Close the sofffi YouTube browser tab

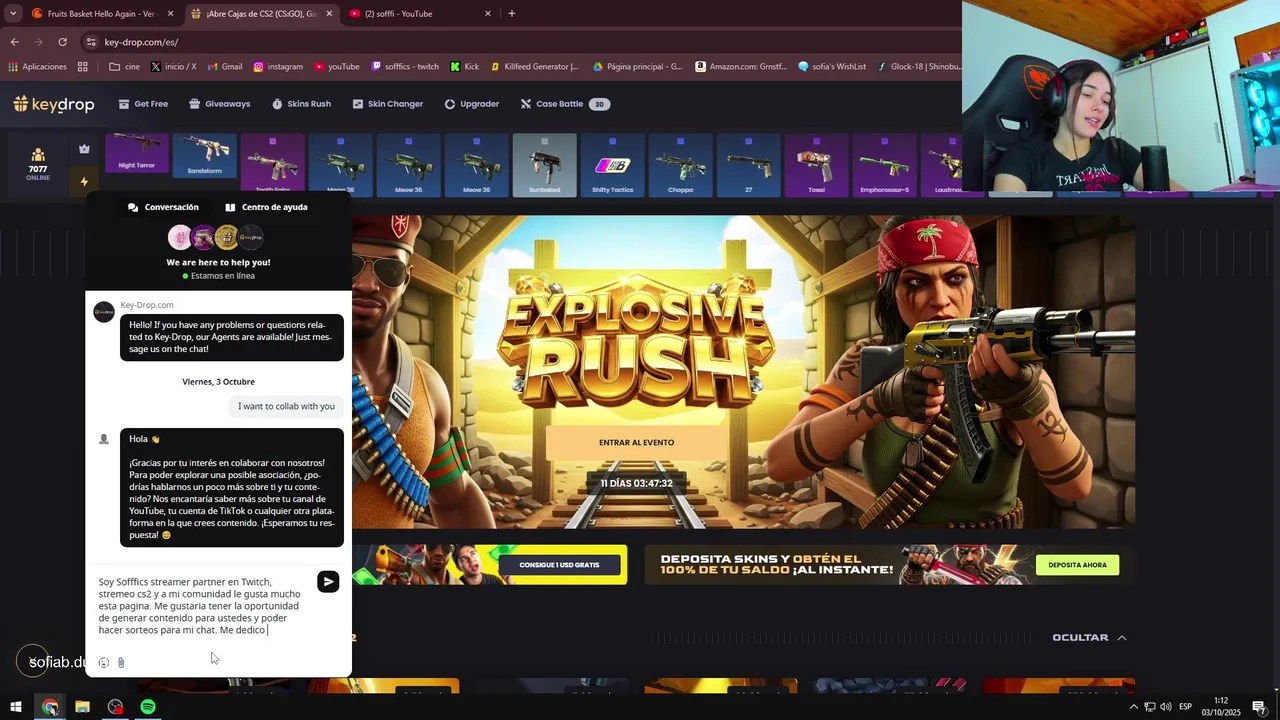pyautogui.click(x=488, y=14)
